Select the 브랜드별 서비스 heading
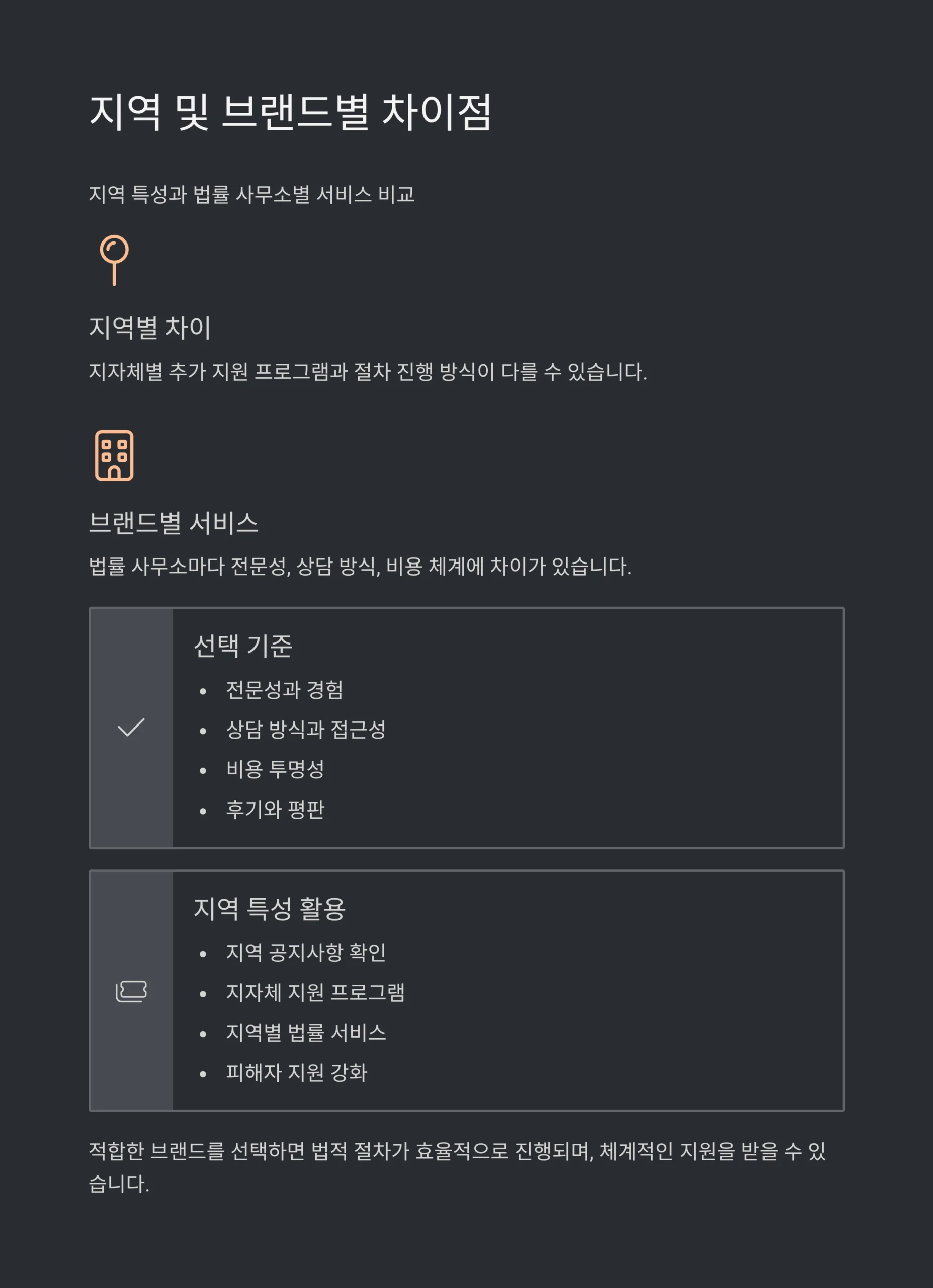Image resolution: width=933 pixels, height=1288 pixels. (x=174, y=522)
